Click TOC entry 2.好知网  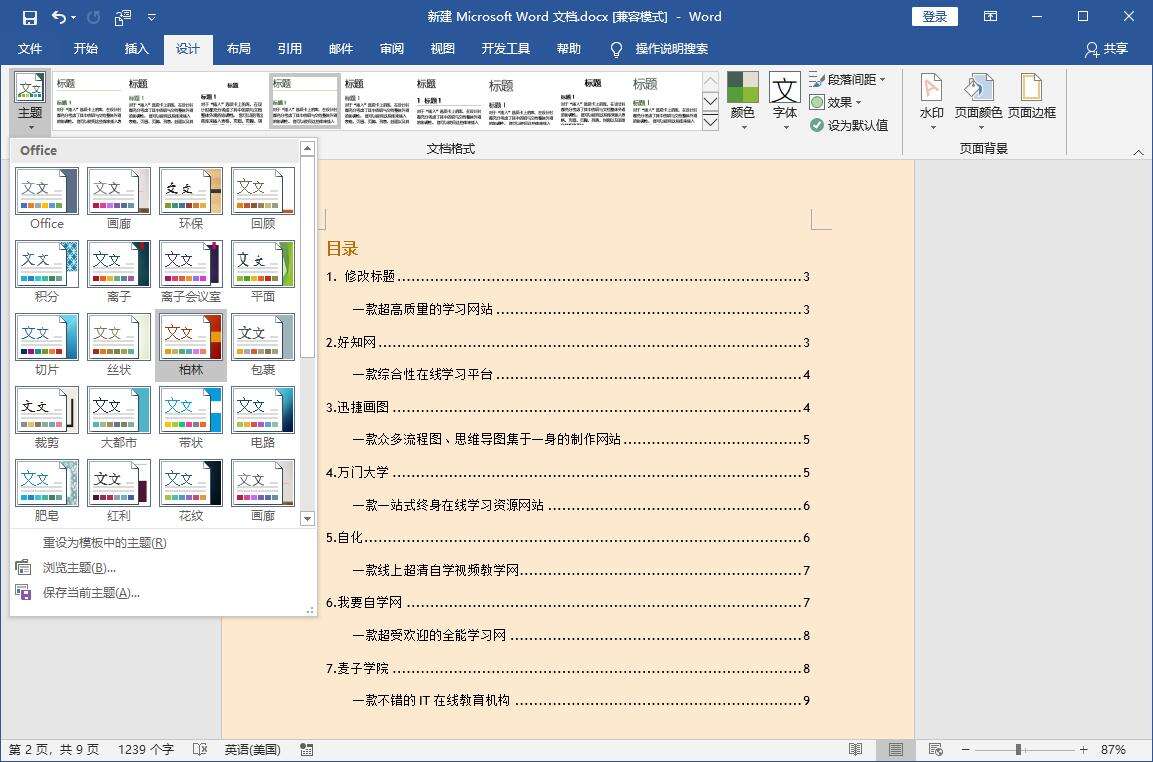pyautogui.click(x=568, y=342)
